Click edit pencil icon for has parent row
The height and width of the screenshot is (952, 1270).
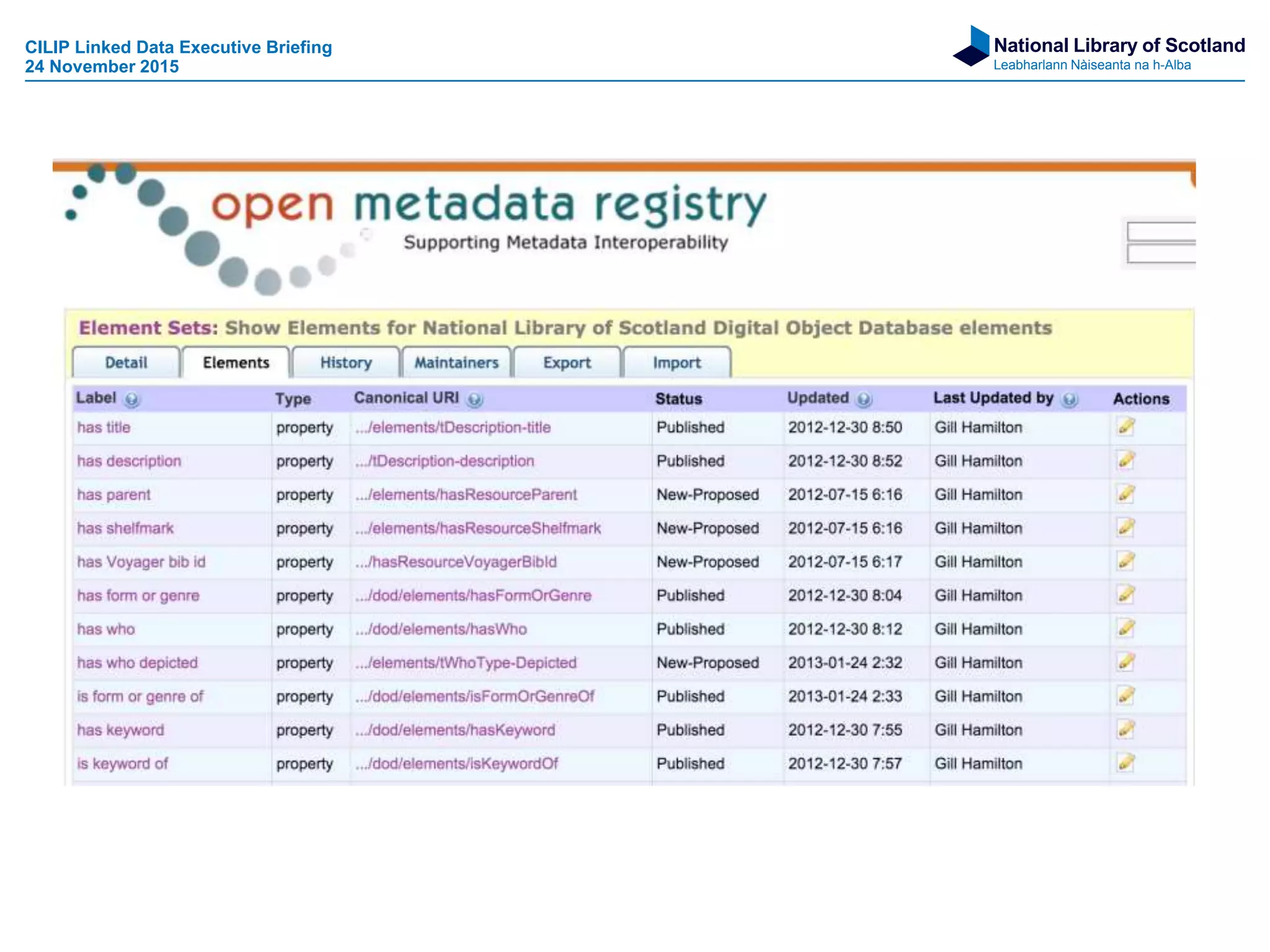(x=1126, y=493)
